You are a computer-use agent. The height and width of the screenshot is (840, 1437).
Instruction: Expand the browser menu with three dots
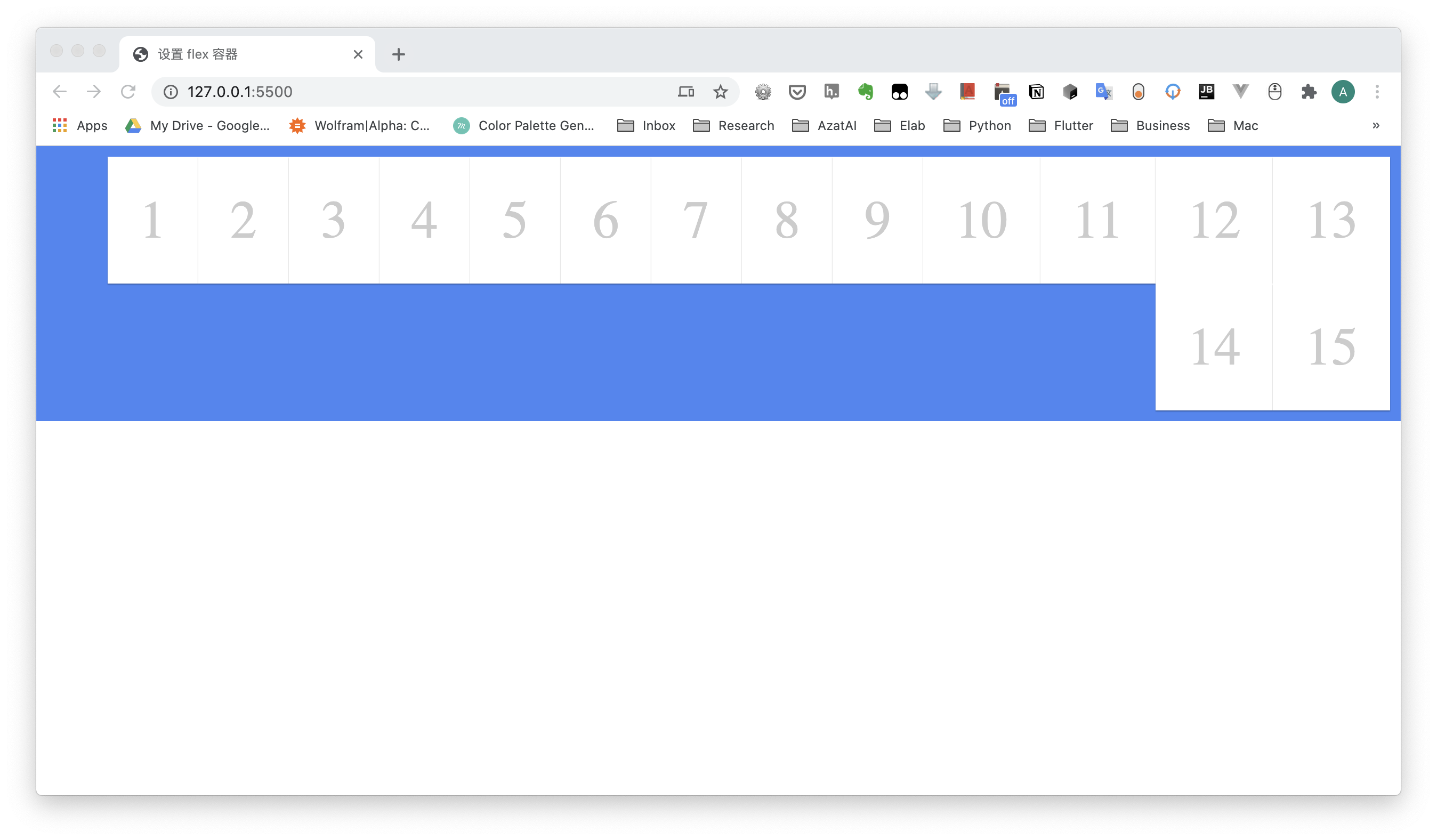coord(1377,92)
